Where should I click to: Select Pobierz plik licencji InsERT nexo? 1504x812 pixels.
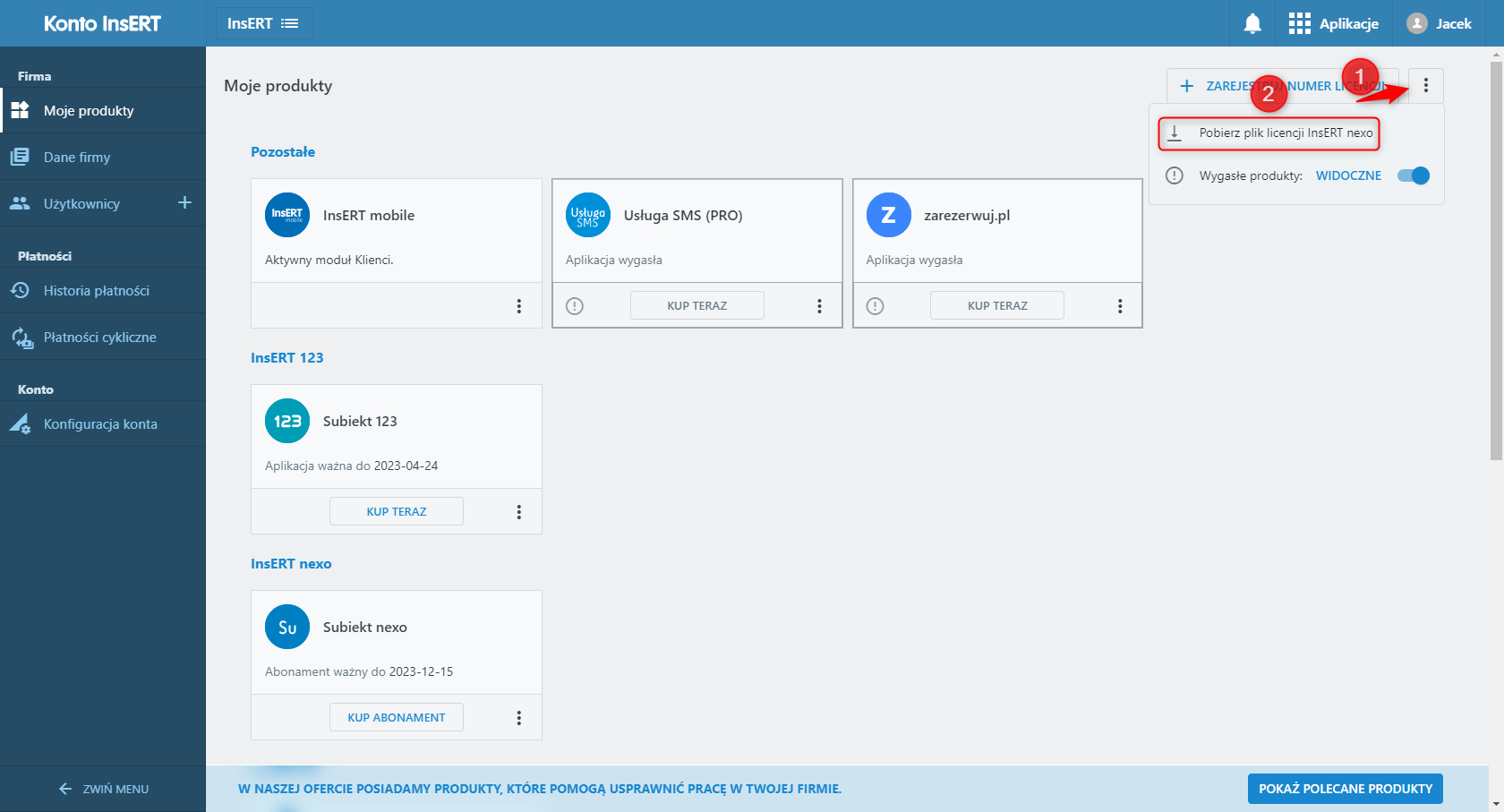click(1269, 133)
